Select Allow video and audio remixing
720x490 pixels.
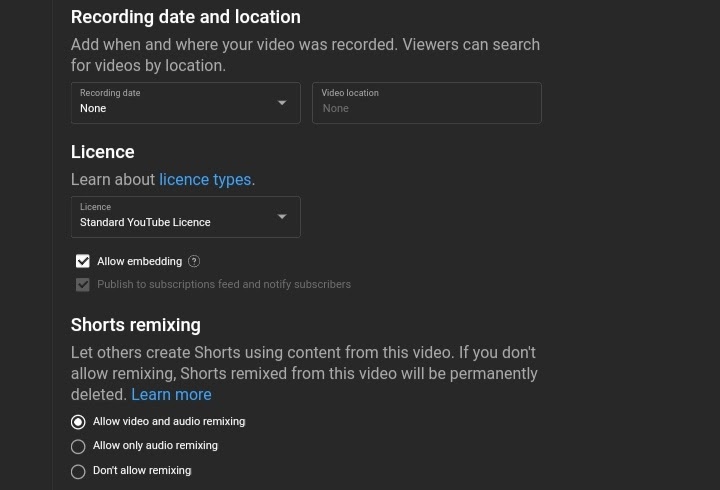[78, 422]
